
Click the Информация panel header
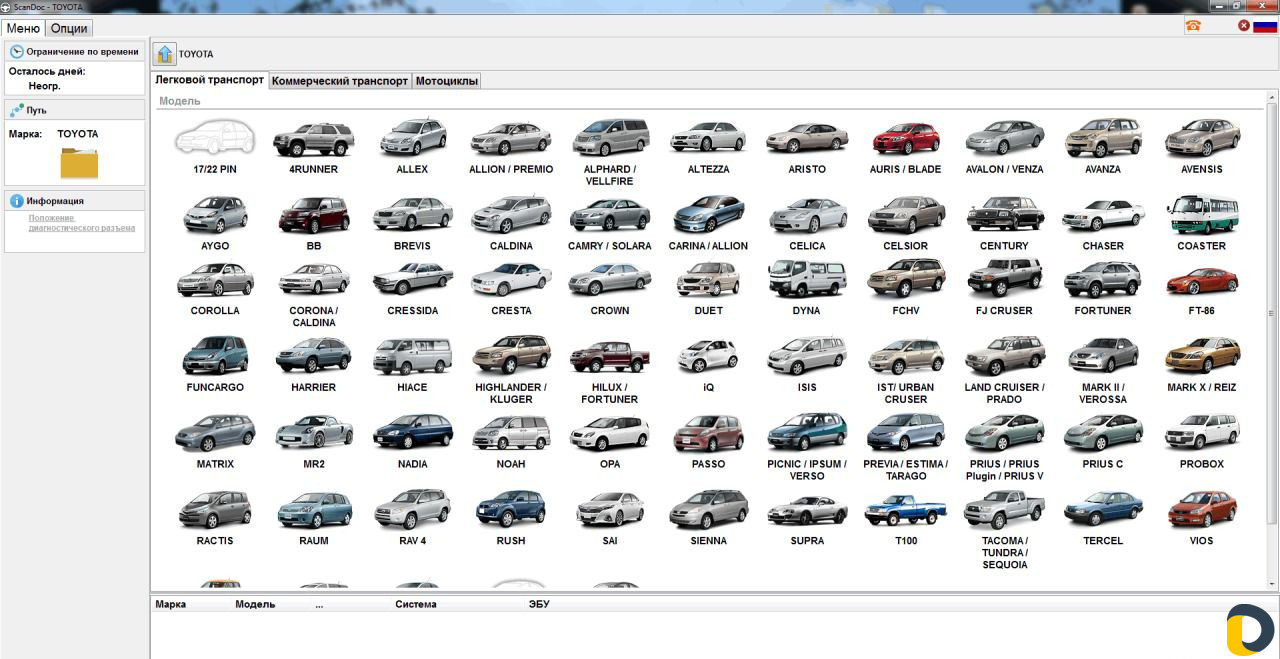coord(75,200)
